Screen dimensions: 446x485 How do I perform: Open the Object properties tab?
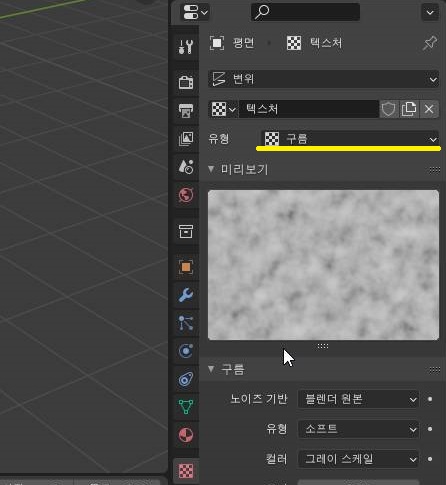186,267
